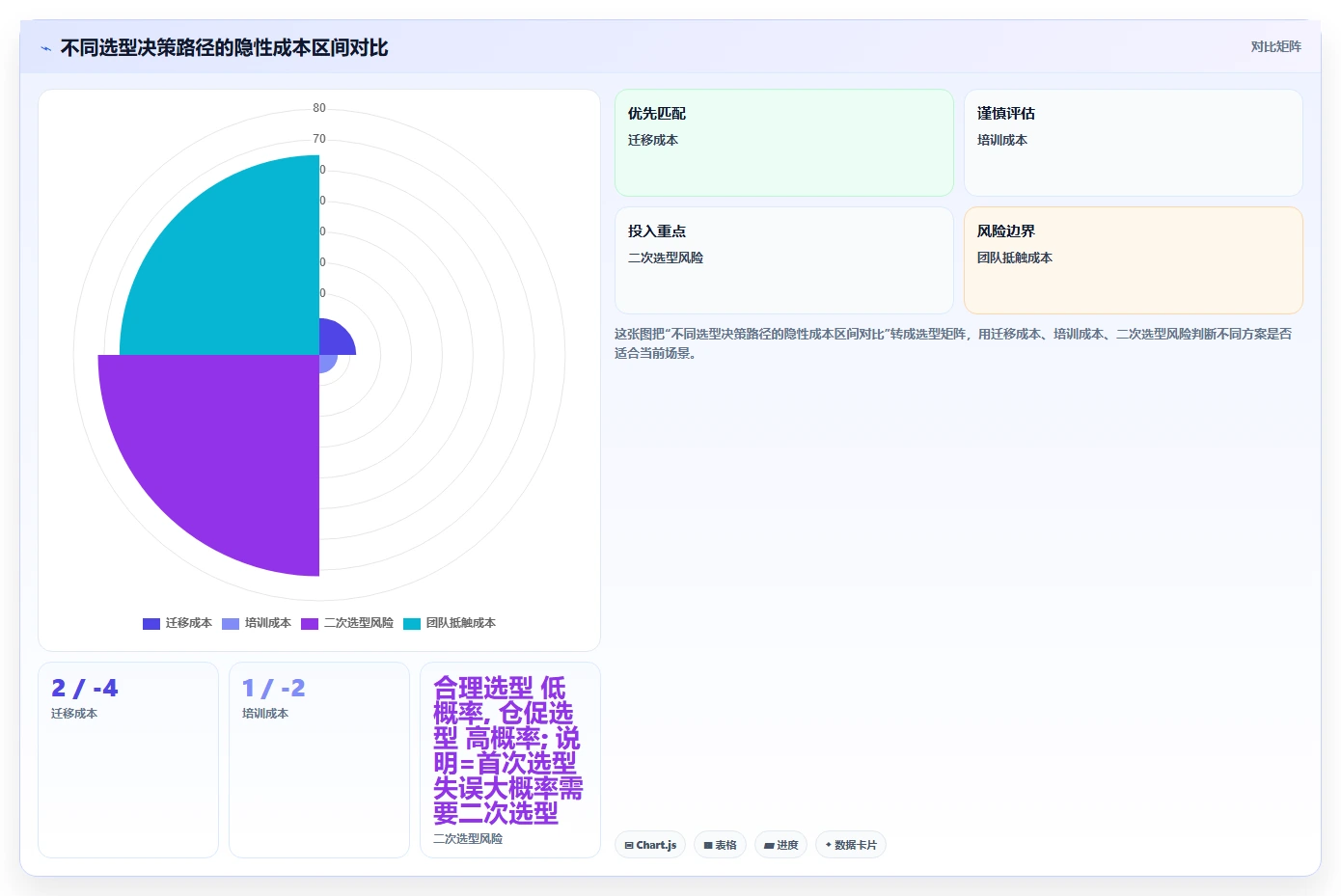Click the 1 / -2 培训成本 stat card

point(319,760)
